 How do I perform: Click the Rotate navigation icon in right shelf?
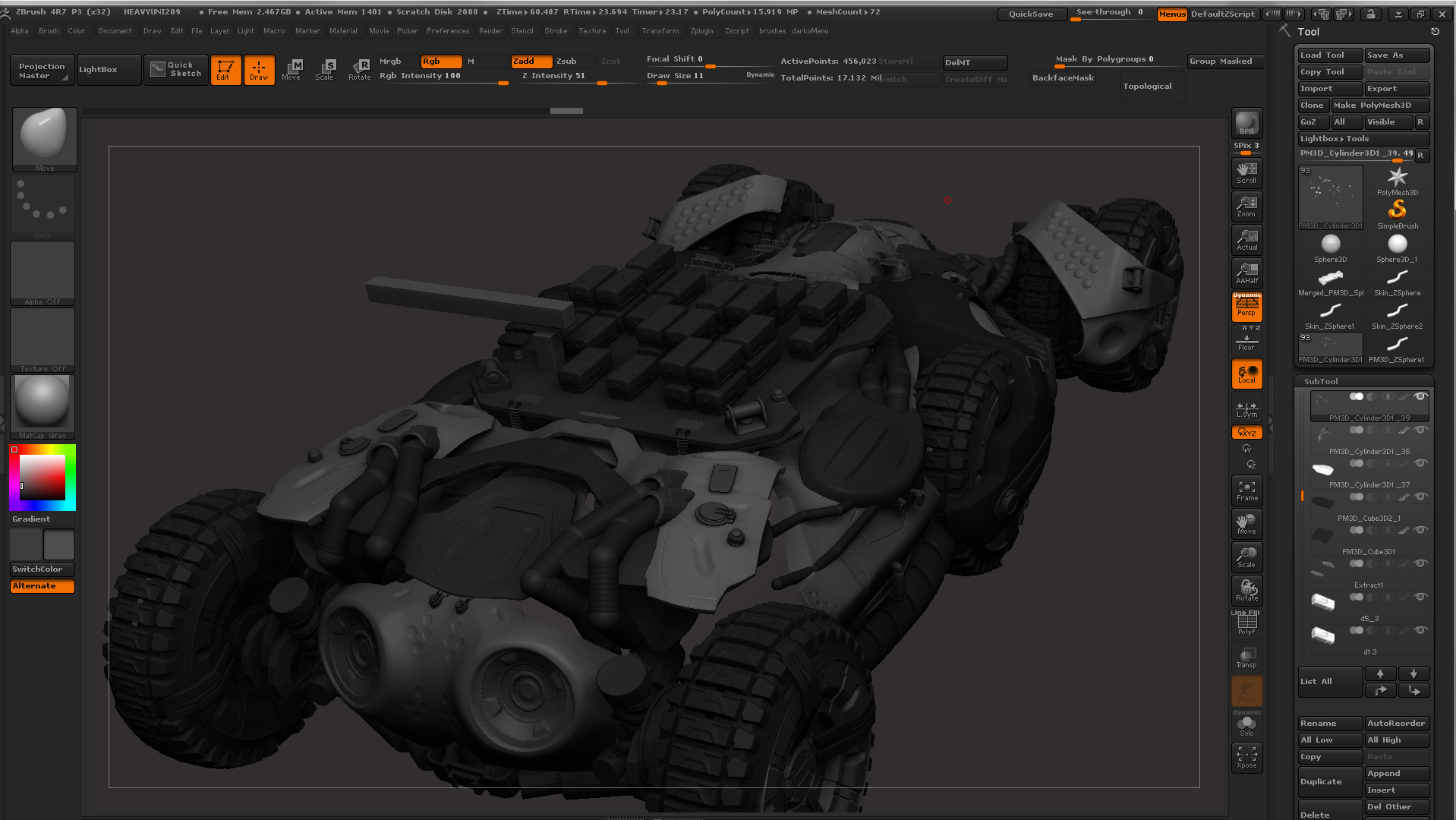[1246, 591]
